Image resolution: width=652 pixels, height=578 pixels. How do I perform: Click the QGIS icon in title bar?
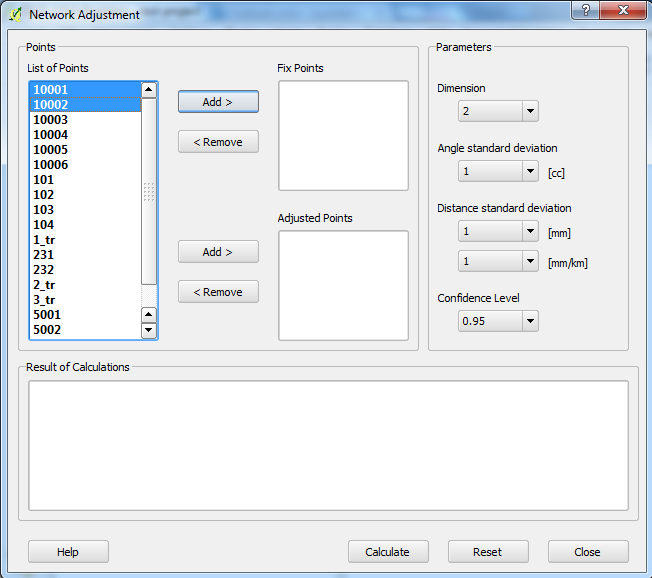point(14,15)
